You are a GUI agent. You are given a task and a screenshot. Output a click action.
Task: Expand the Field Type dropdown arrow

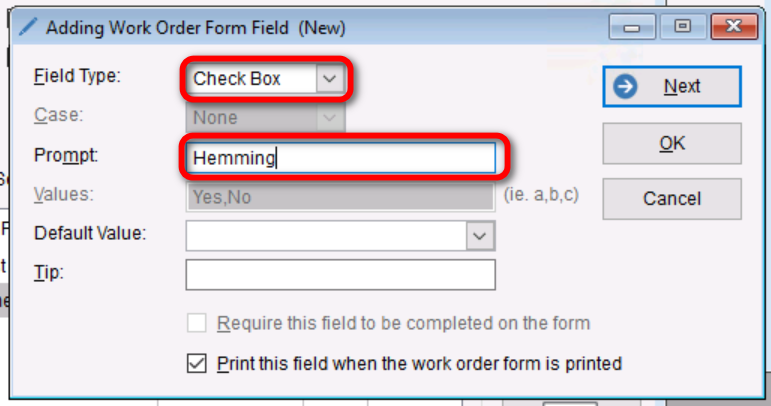(329, 78)
